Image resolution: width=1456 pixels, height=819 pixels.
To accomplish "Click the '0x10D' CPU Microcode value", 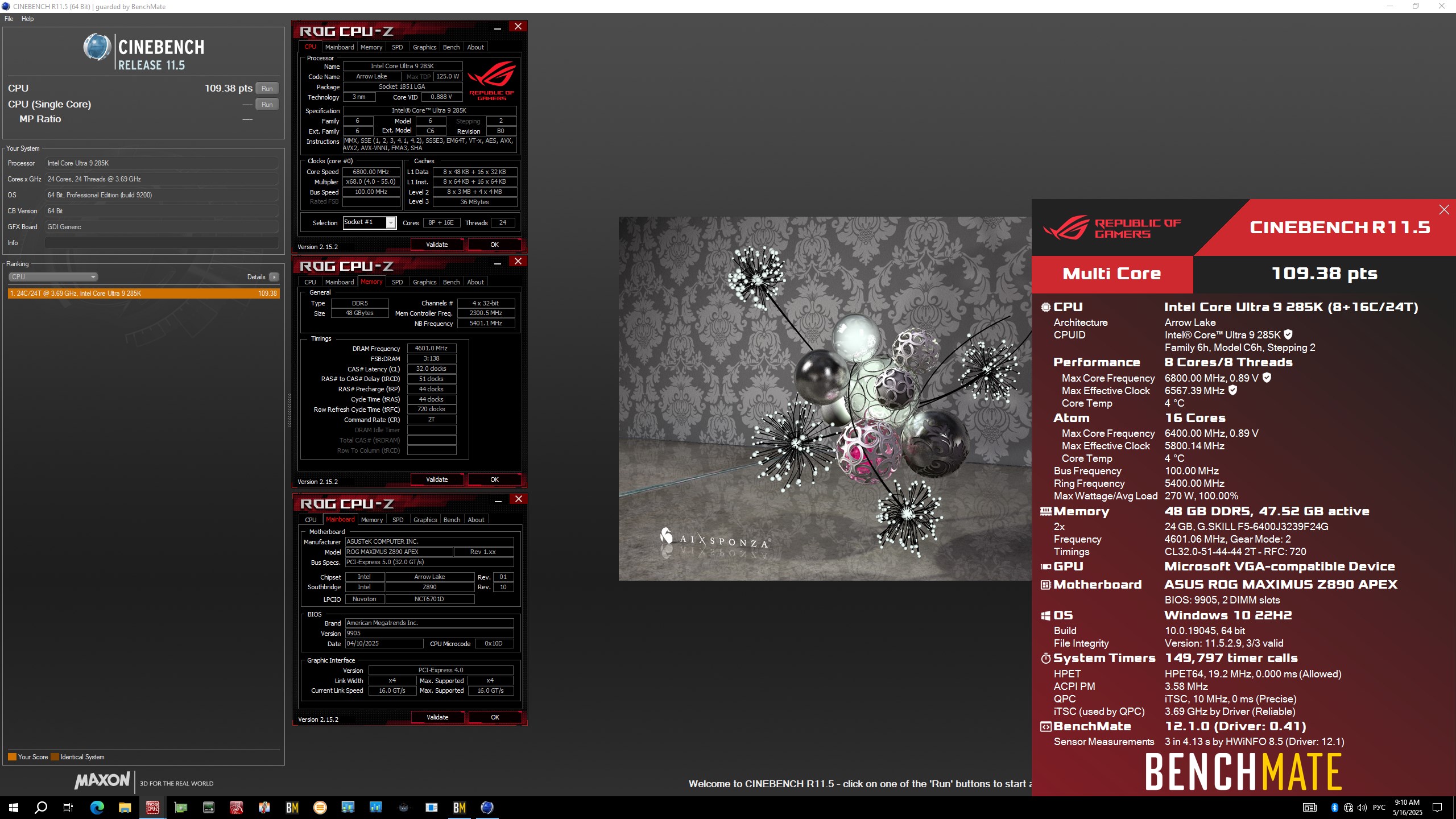I will (x=494, y=644).
